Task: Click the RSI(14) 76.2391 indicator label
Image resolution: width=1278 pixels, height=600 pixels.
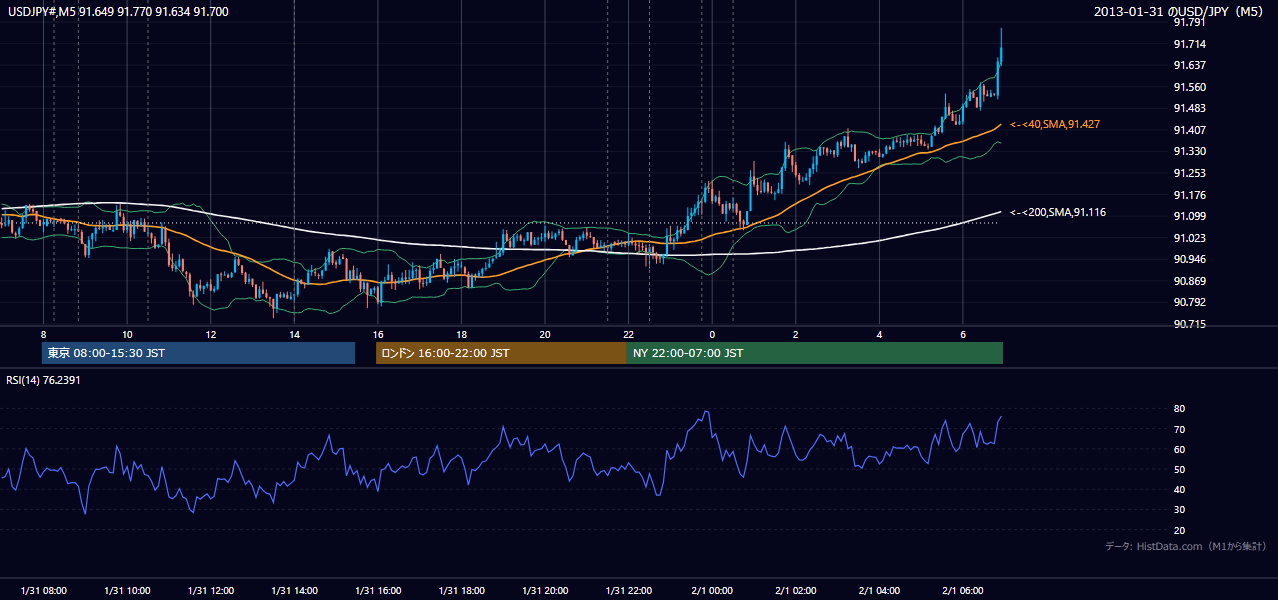Action: pos(43,380)
